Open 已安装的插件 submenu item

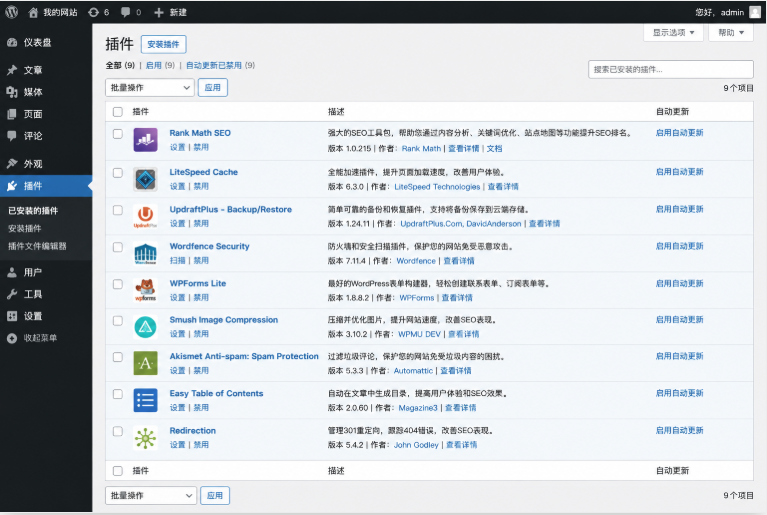33,211
